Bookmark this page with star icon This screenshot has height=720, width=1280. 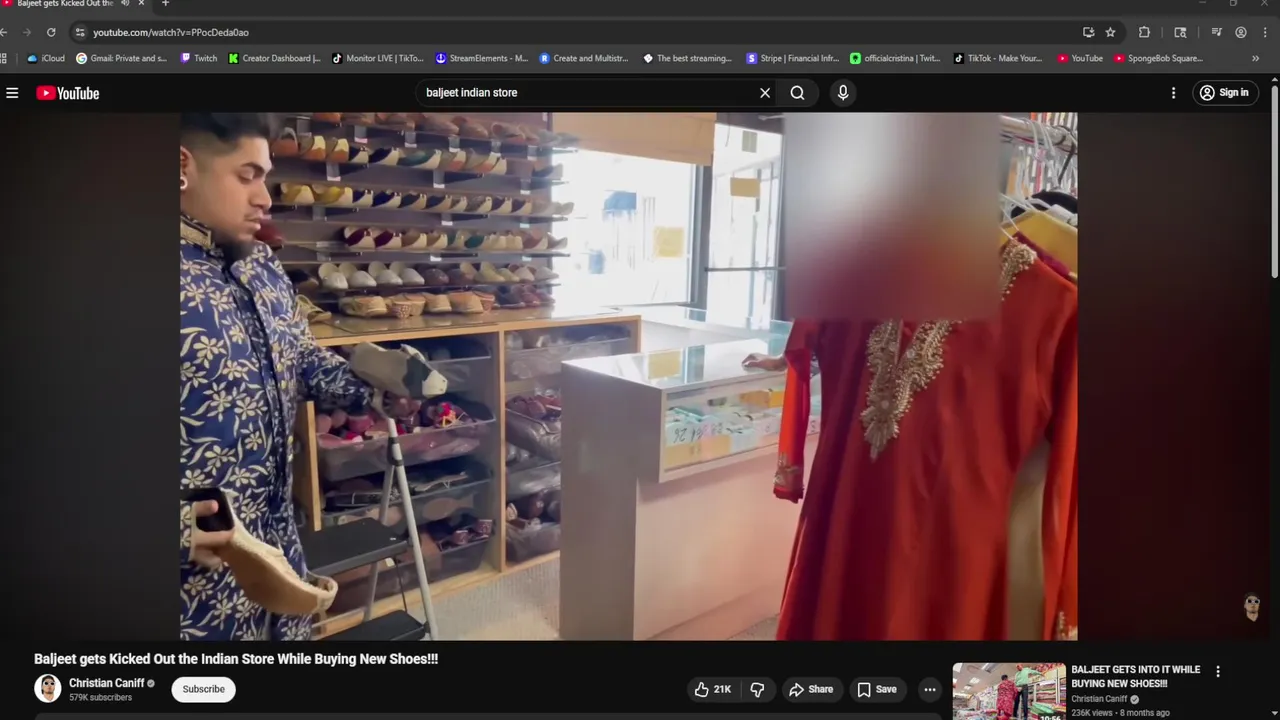coord(1110,32)
